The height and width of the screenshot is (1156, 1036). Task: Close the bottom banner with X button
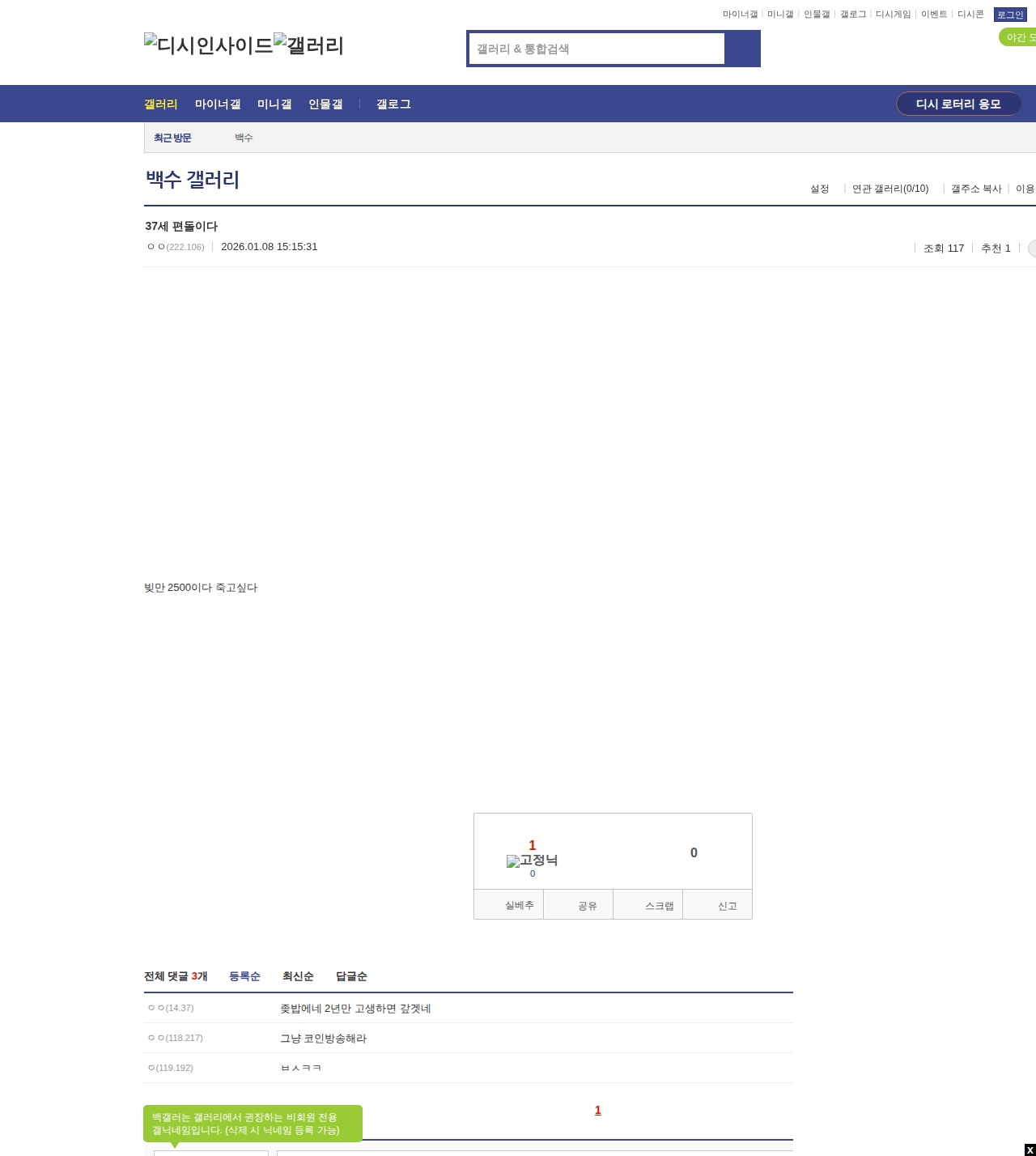point(1030,1150)
